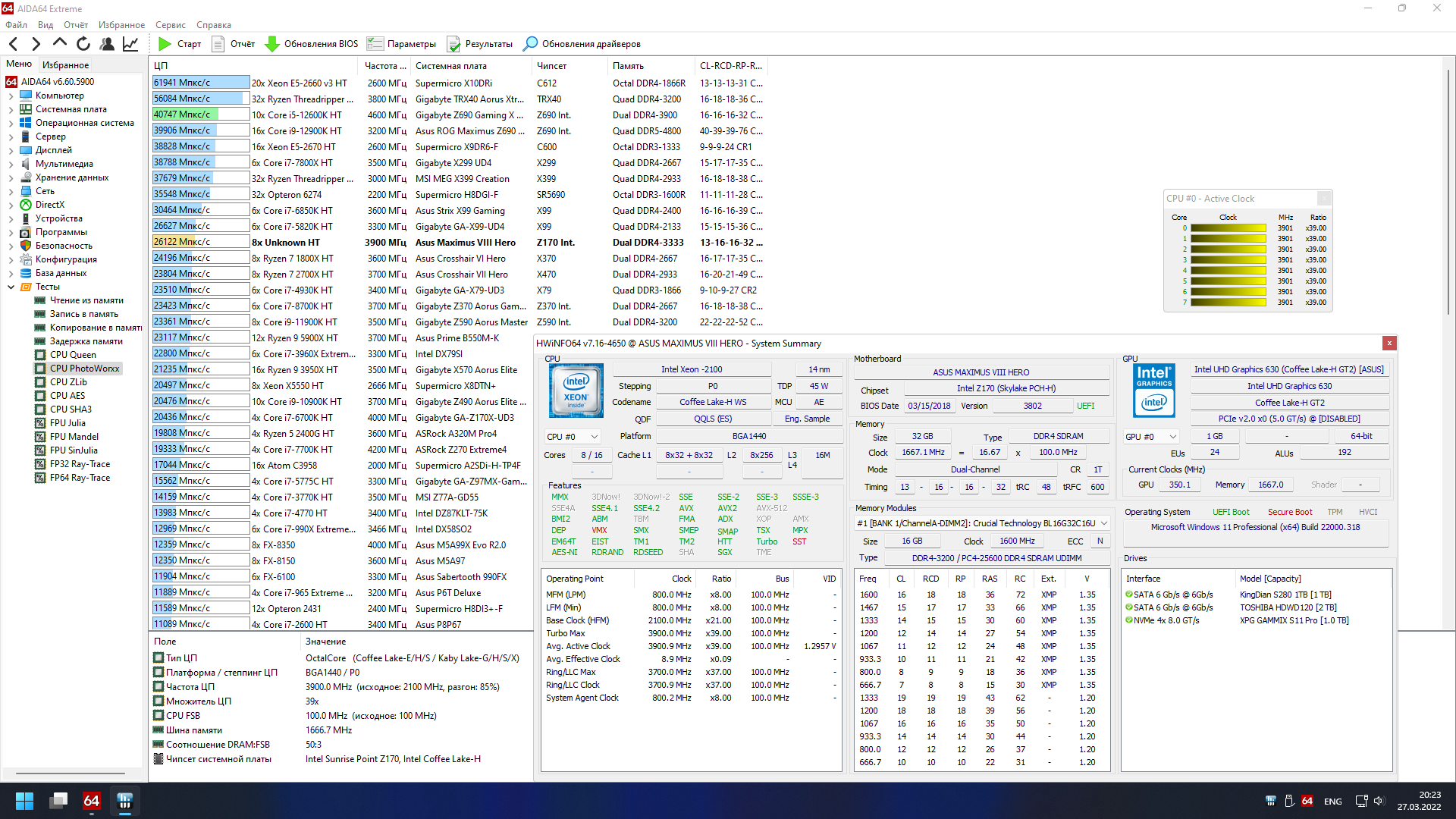Open the graph chart toolbar icon
Screen dimensions: 1456x819
point(130,44)
